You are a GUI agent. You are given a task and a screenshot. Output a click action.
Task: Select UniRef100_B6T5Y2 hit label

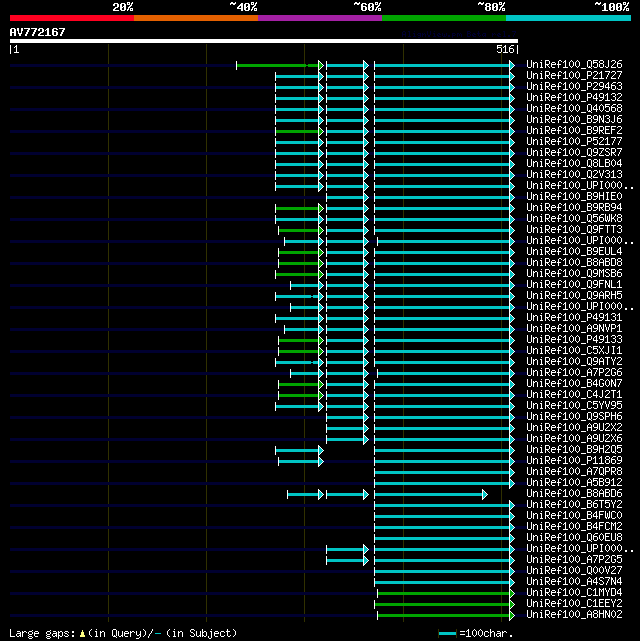574,505
